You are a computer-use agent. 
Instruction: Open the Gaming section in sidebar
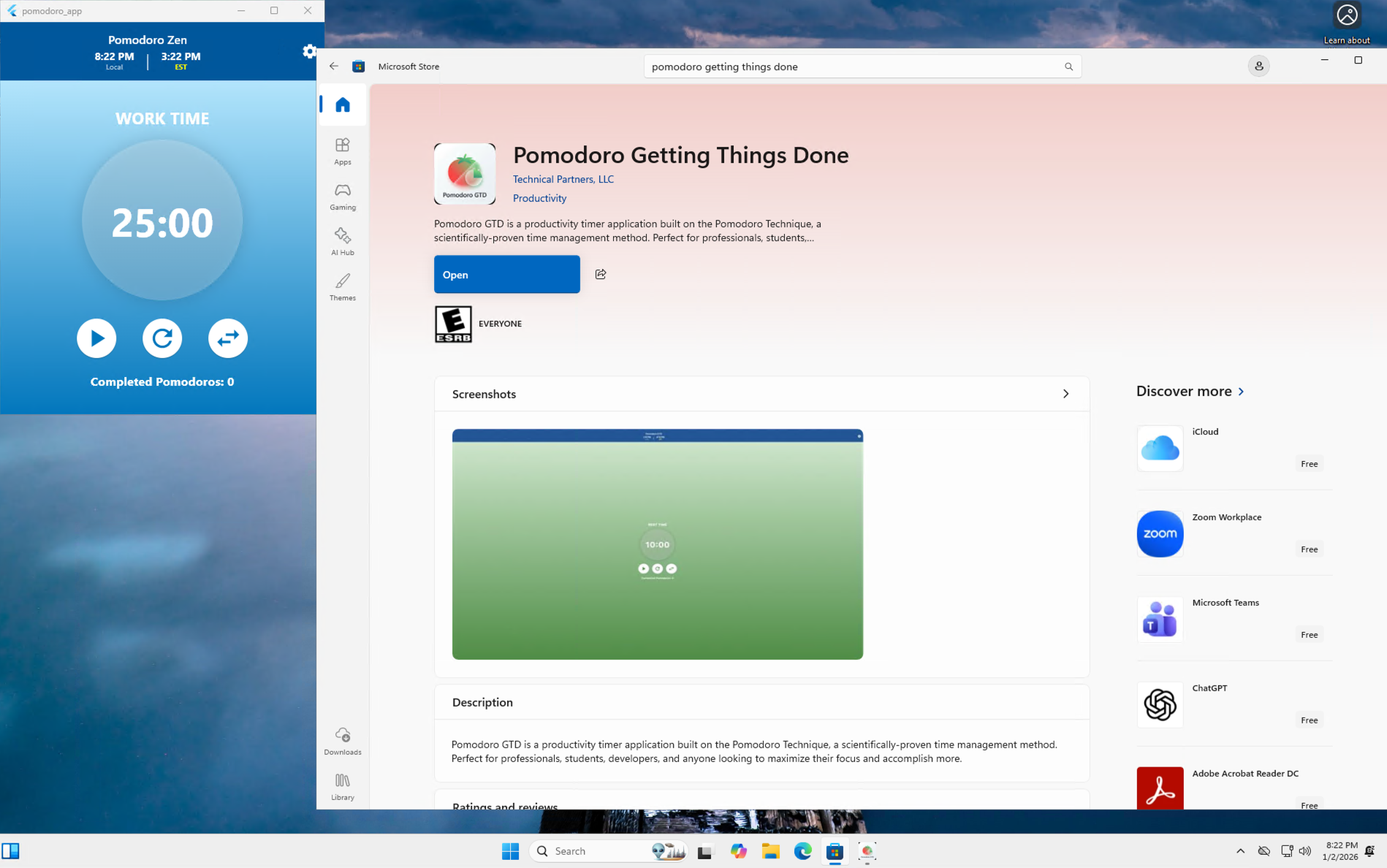point(343,197)
